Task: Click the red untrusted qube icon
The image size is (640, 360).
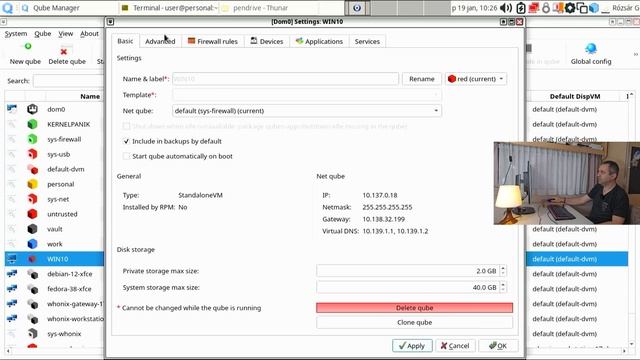Action: (x=32, y=214)
